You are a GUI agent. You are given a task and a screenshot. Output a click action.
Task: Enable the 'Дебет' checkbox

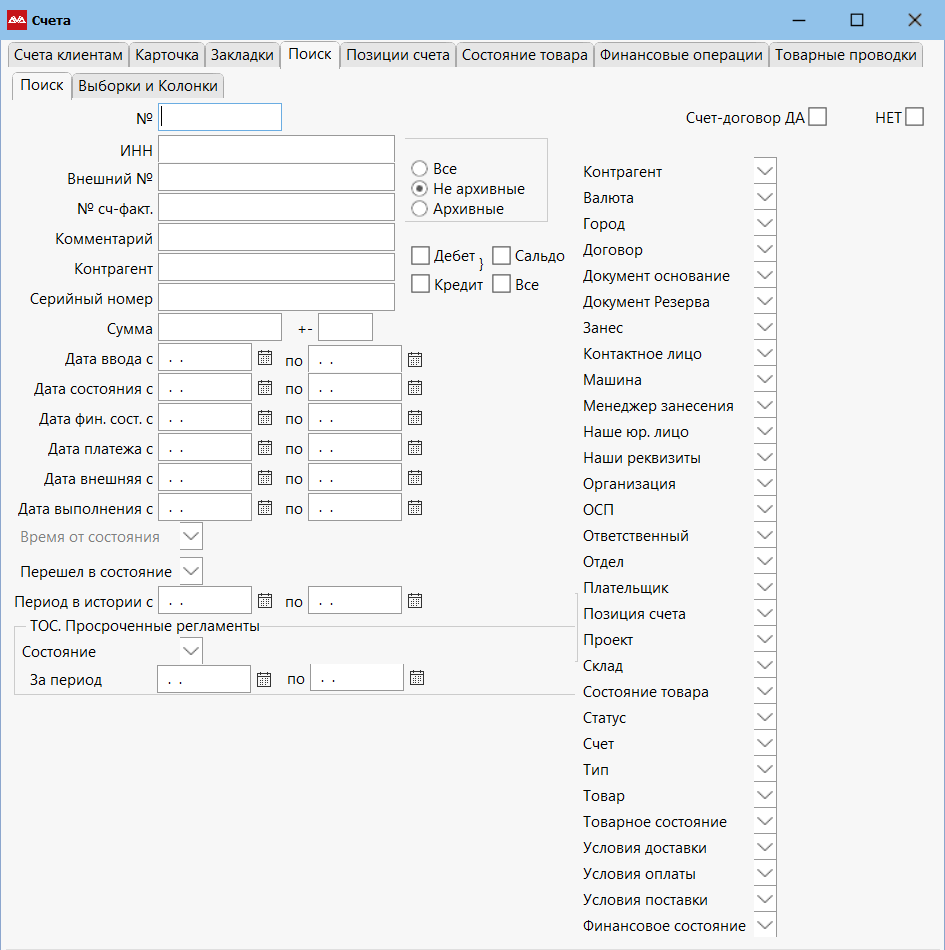coord(421,256)
